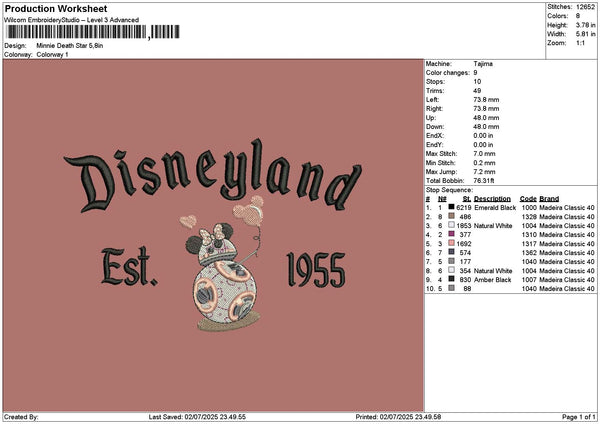Image resolution: width=600 pixels, height=424 pixels.
Task: Select the Colors value '8'
Action: pyautogui.click(x=578, y=16)
